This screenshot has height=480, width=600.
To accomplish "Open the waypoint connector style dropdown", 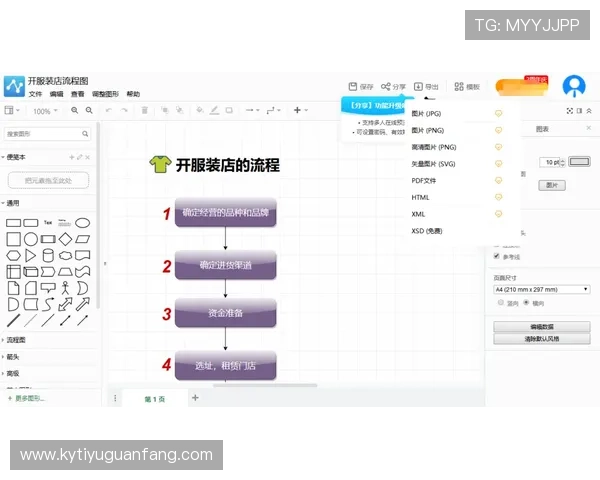I will click(274, 110).
